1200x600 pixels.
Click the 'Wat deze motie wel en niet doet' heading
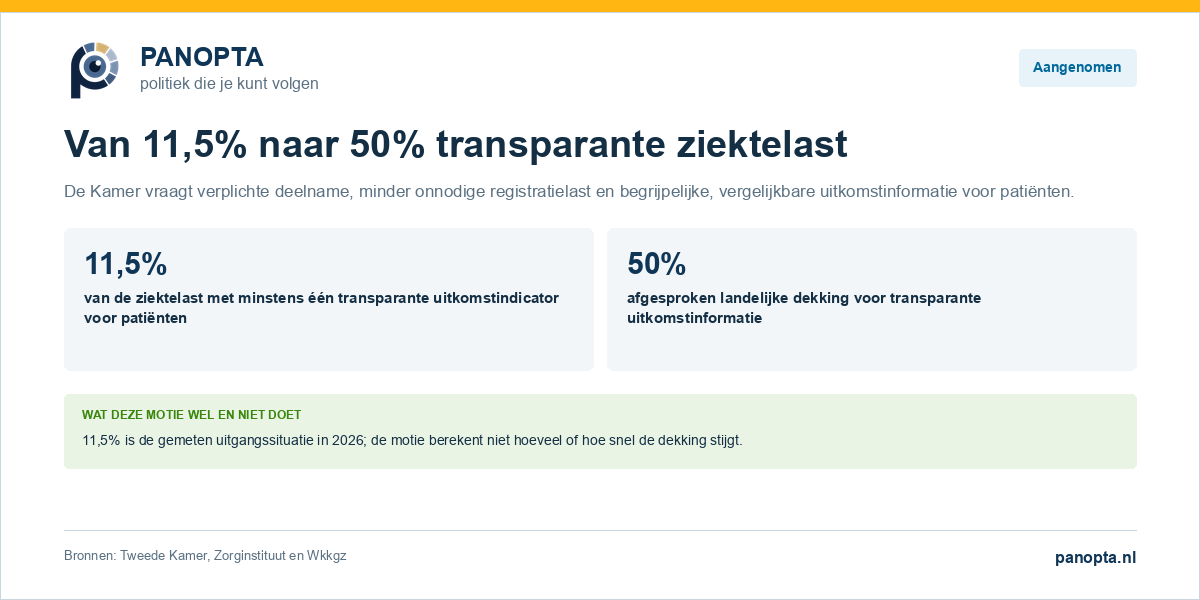click(x=191, y=414)
